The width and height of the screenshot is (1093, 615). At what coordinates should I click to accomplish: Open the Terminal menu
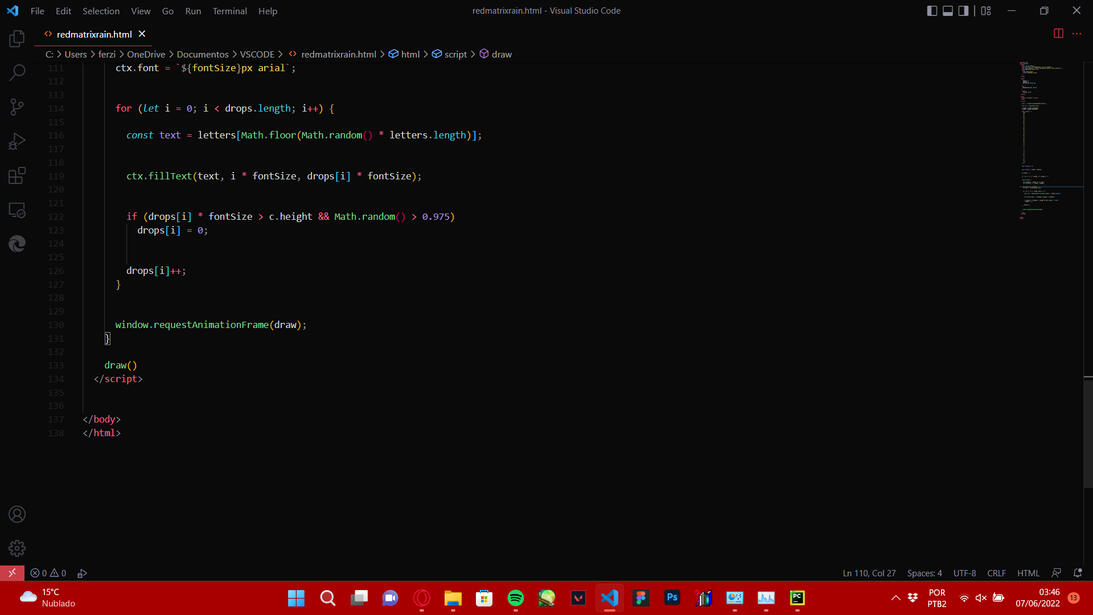229,11
